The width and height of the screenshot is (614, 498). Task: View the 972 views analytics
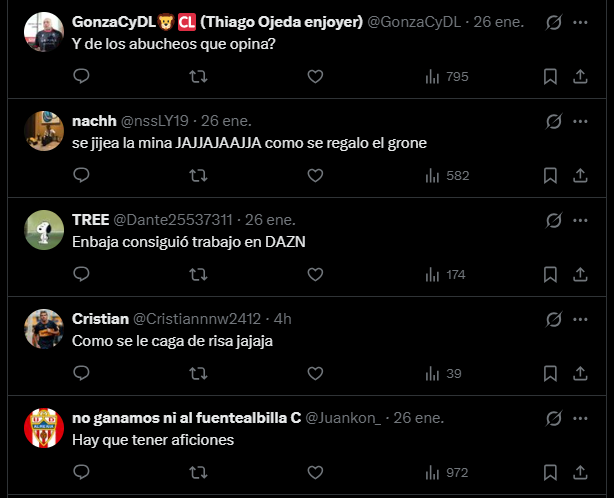point(446,473)
